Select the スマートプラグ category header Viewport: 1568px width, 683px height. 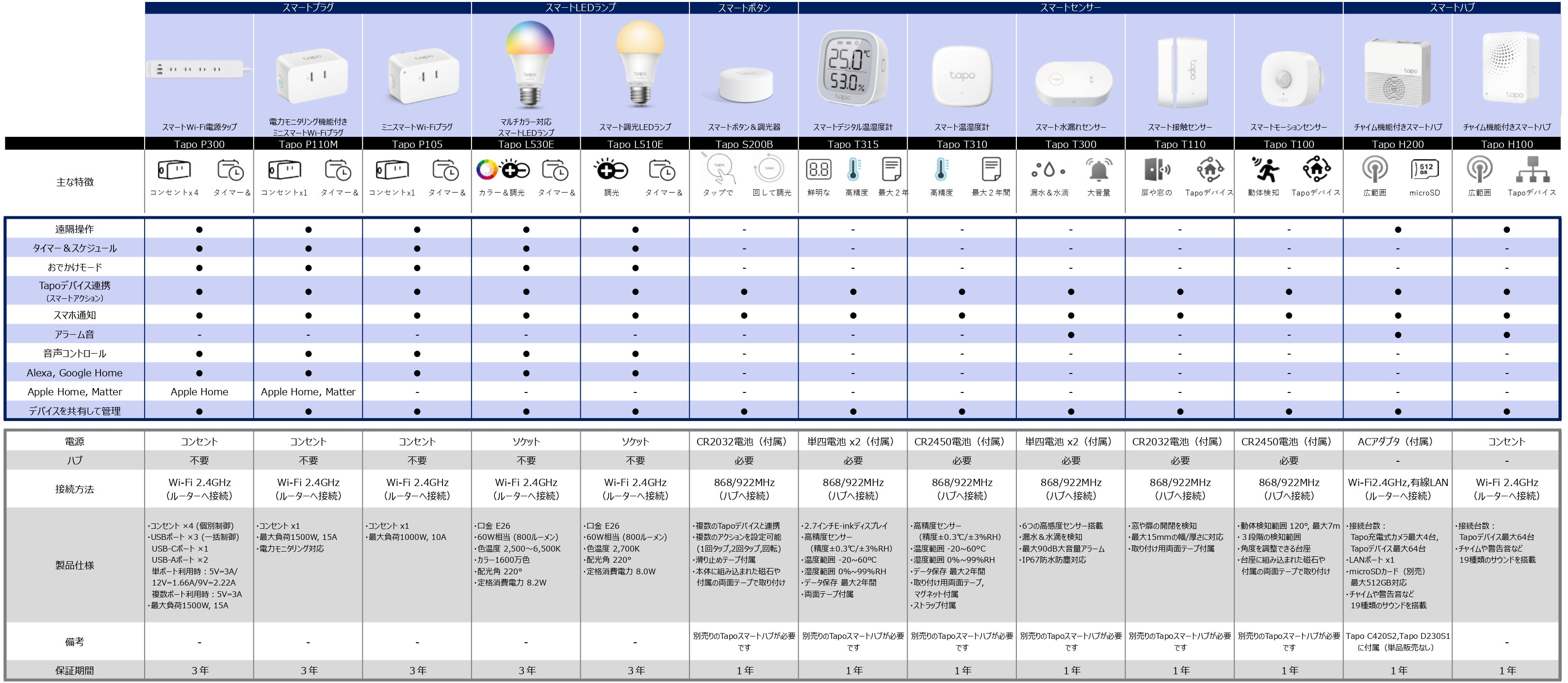(x=308, y=7)
